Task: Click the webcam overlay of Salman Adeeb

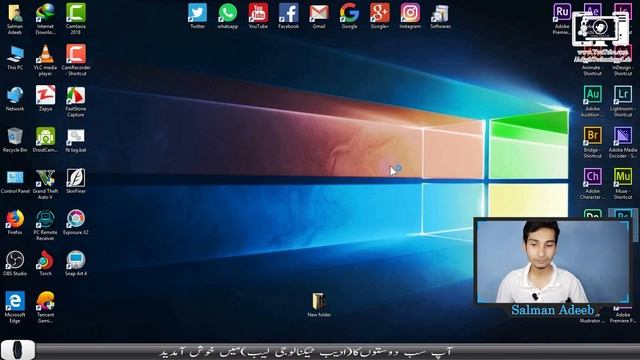Action: [553, 261]
